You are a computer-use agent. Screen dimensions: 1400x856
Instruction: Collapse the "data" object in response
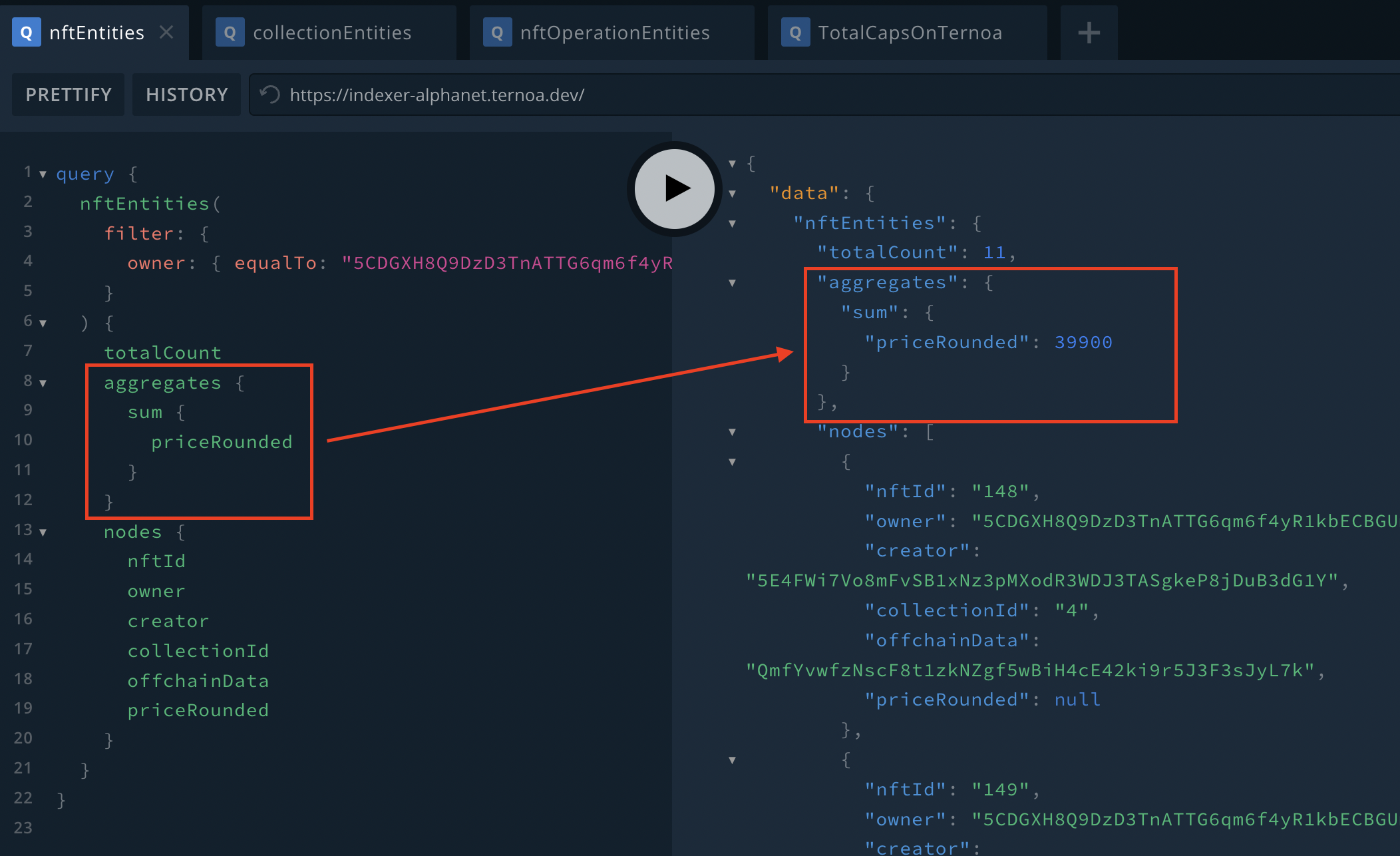tap(732, 194)
